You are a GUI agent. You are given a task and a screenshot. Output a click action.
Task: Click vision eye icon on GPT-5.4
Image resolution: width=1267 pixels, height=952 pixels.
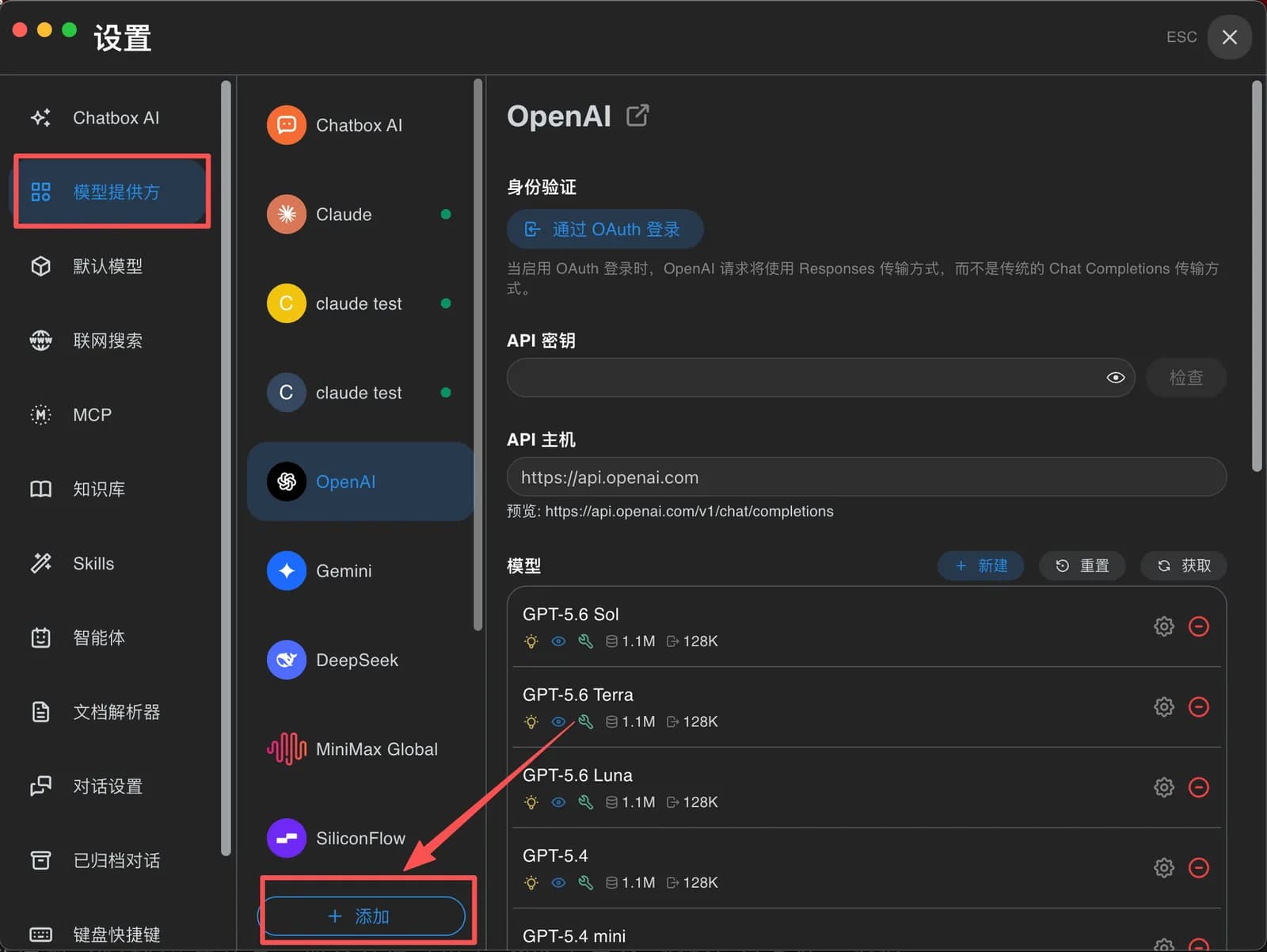pos(558,882)
